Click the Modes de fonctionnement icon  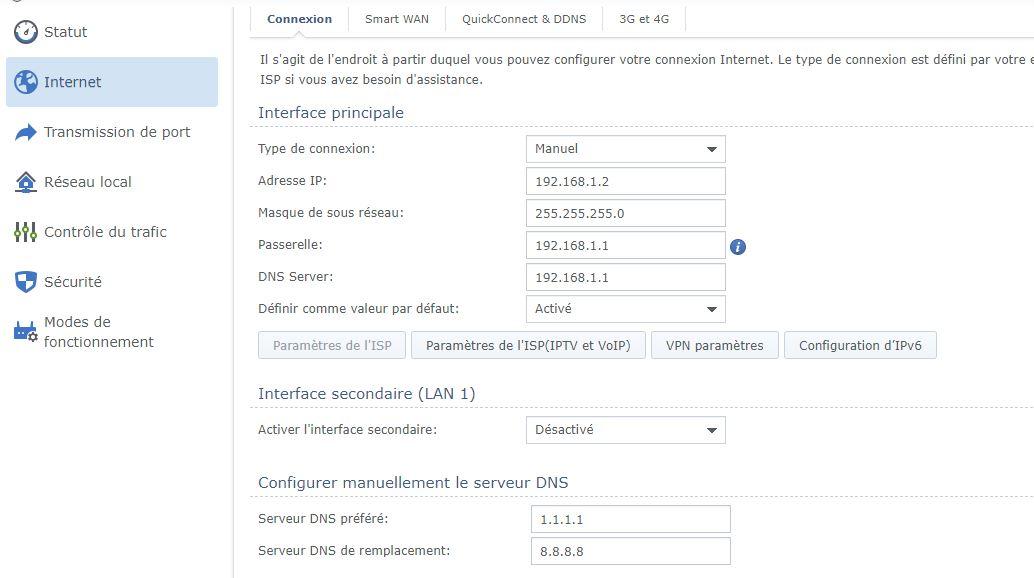tap(25, 332)
